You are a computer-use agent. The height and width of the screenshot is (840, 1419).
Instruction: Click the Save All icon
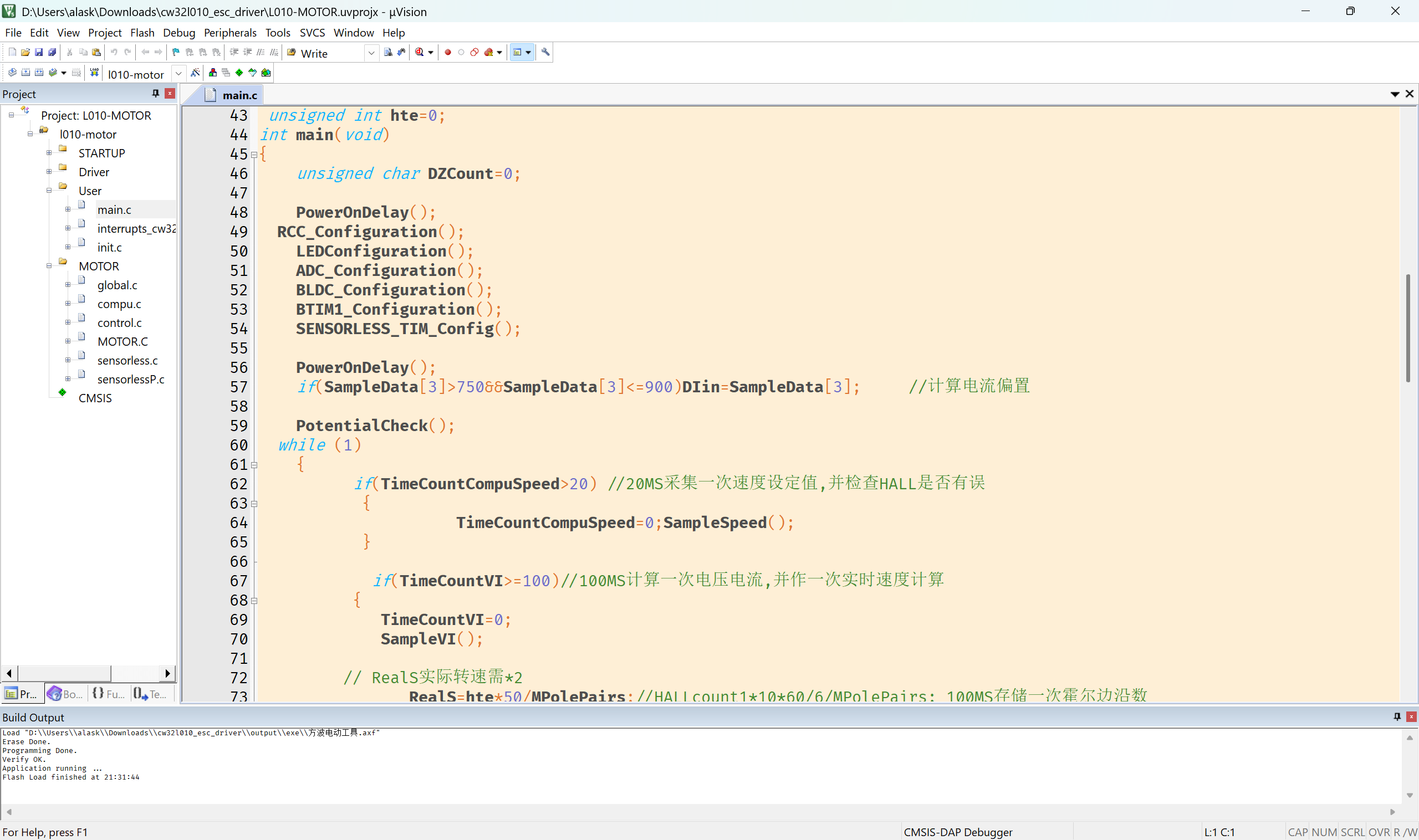pos(52,52)
